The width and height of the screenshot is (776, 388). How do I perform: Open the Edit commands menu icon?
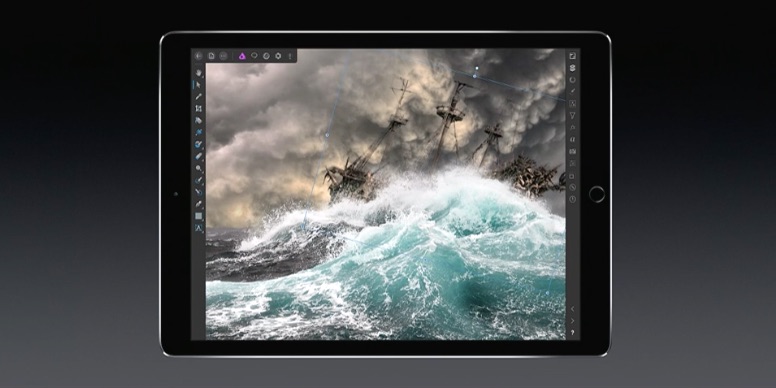[x=223, y=56]
